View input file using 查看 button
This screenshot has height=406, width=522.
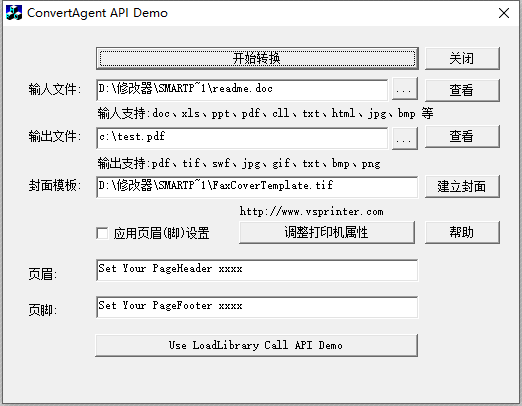click(462, 90)
